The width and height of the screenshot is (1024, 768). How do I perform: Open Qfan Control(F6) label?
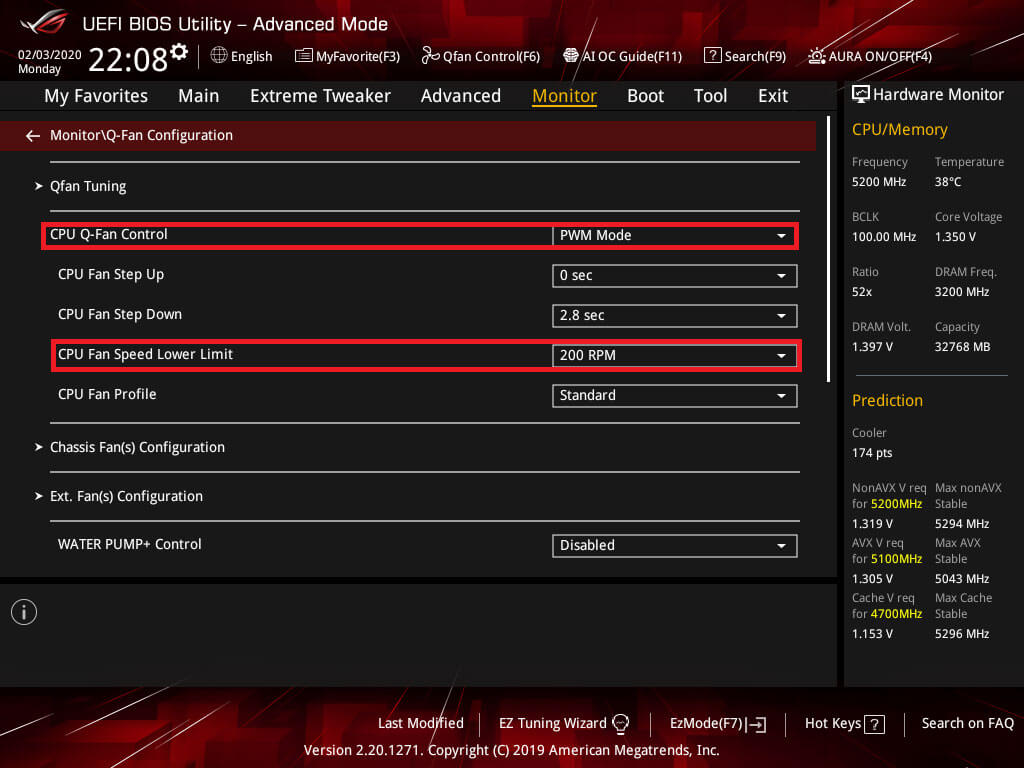(x=491, y=56)
